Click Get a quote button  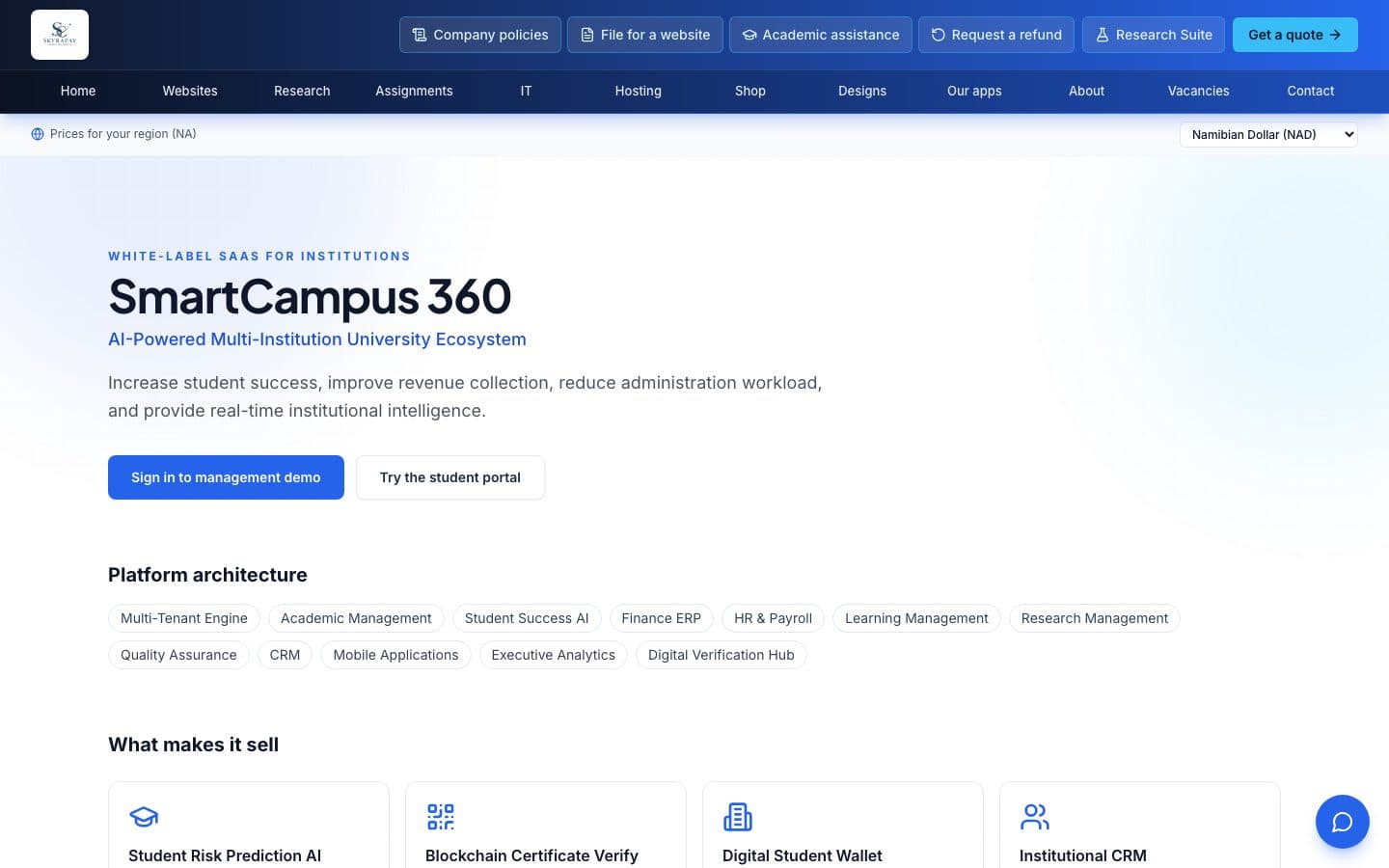coord(1295,35)
